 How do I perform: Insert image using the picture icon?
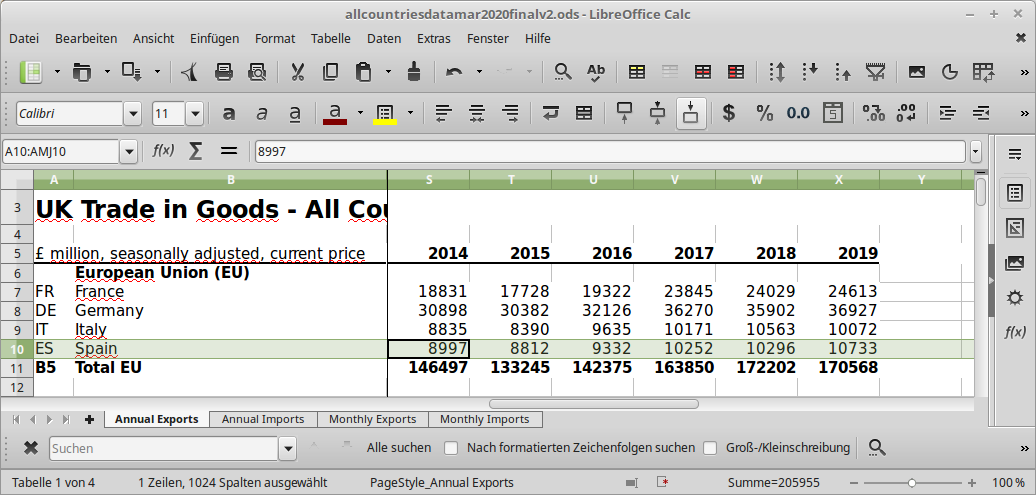pyautogui.click(x=916, y=72)
